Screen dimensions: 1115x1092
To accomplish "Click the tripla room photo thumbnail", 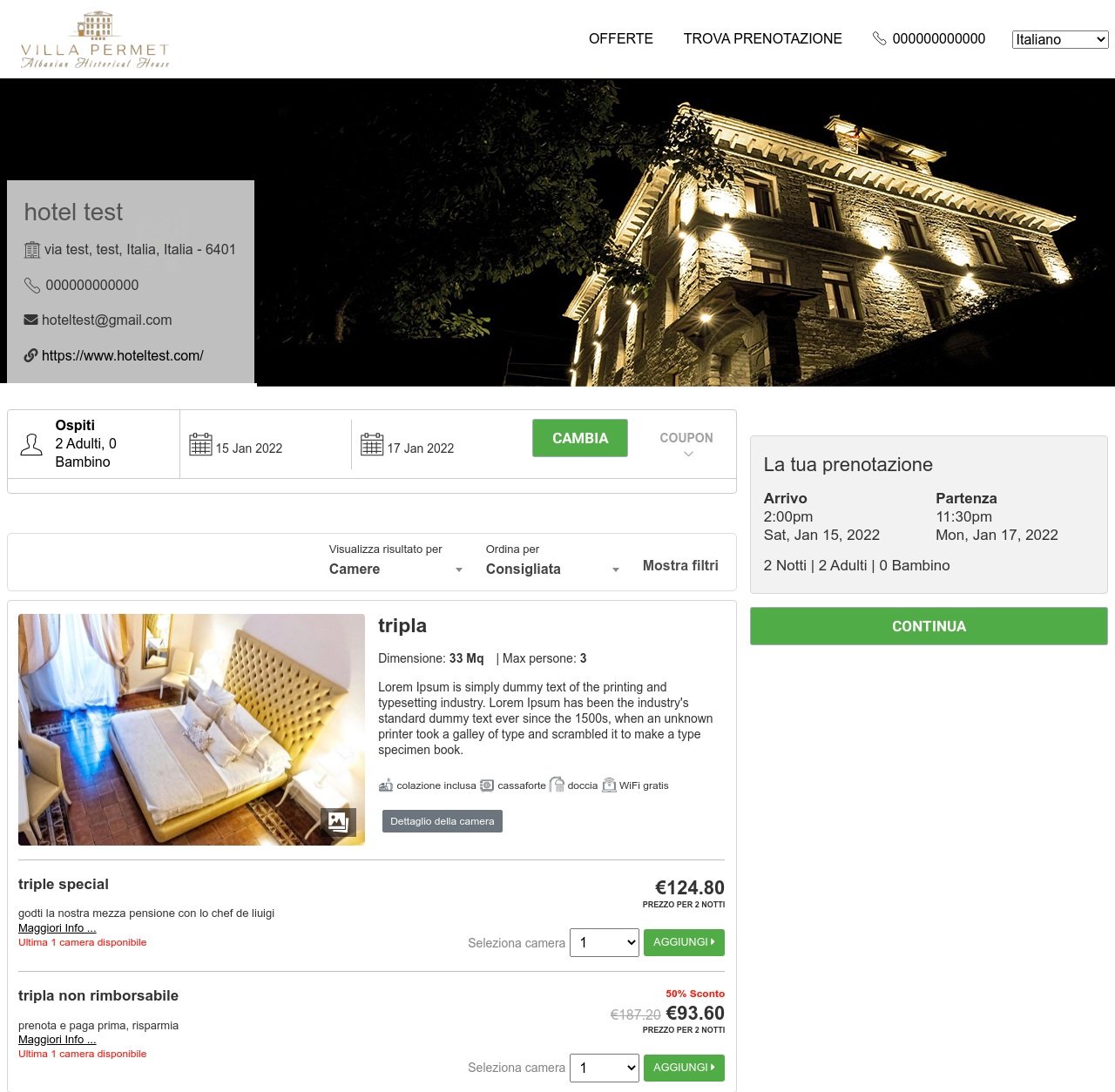I will [x=192, y=730].
